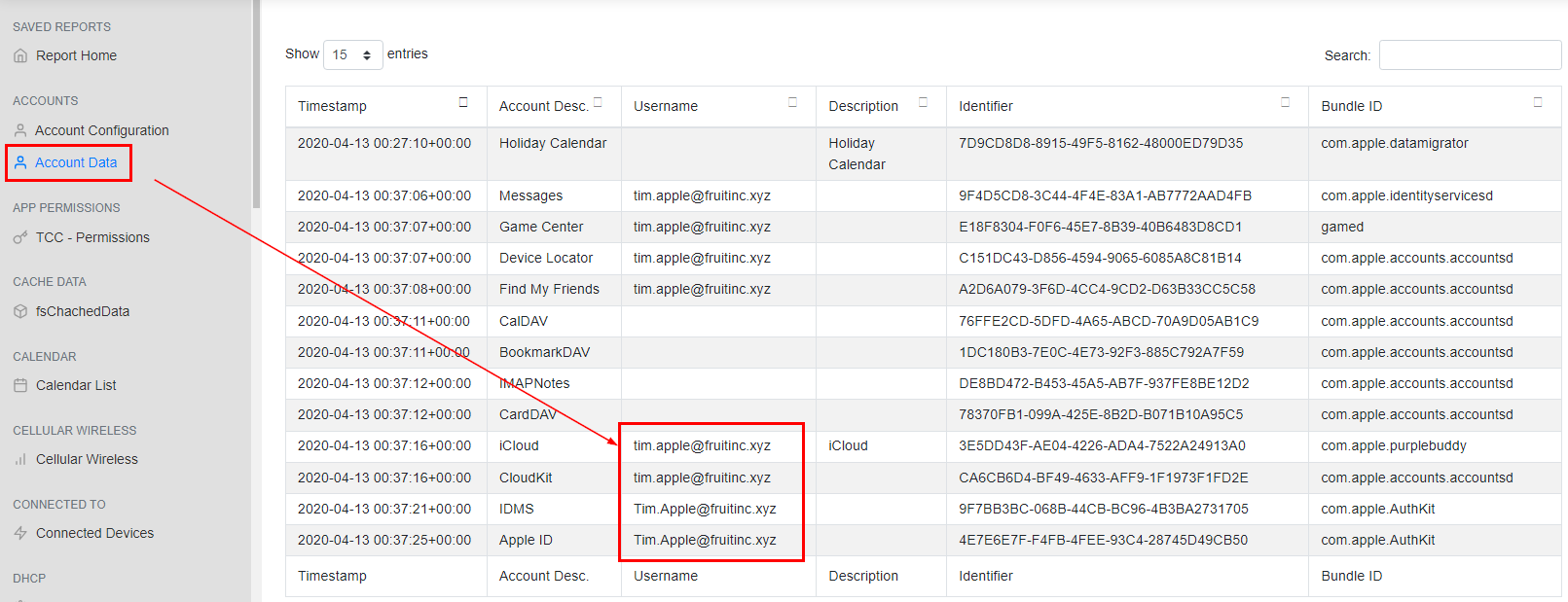
Task: Click into the Search input field
Action: tap(1470, 55)
